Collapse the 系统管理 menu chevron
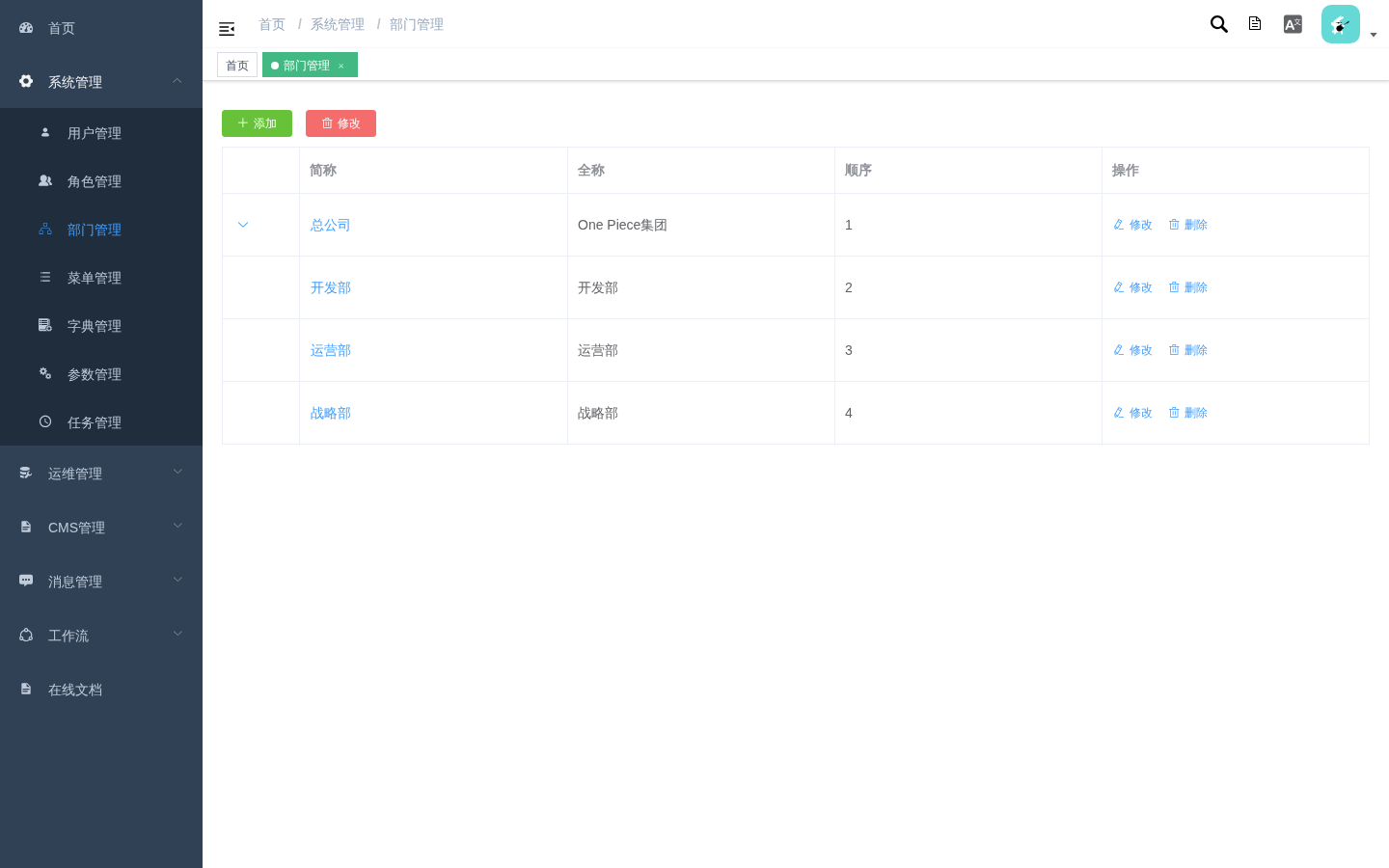This screenshot has width=1389, height=868. (177, 81)
